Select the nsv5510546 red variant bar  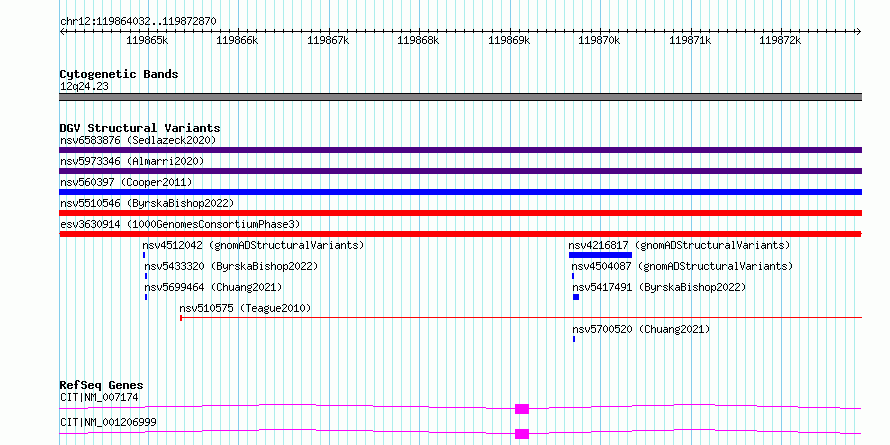[460, 213]
